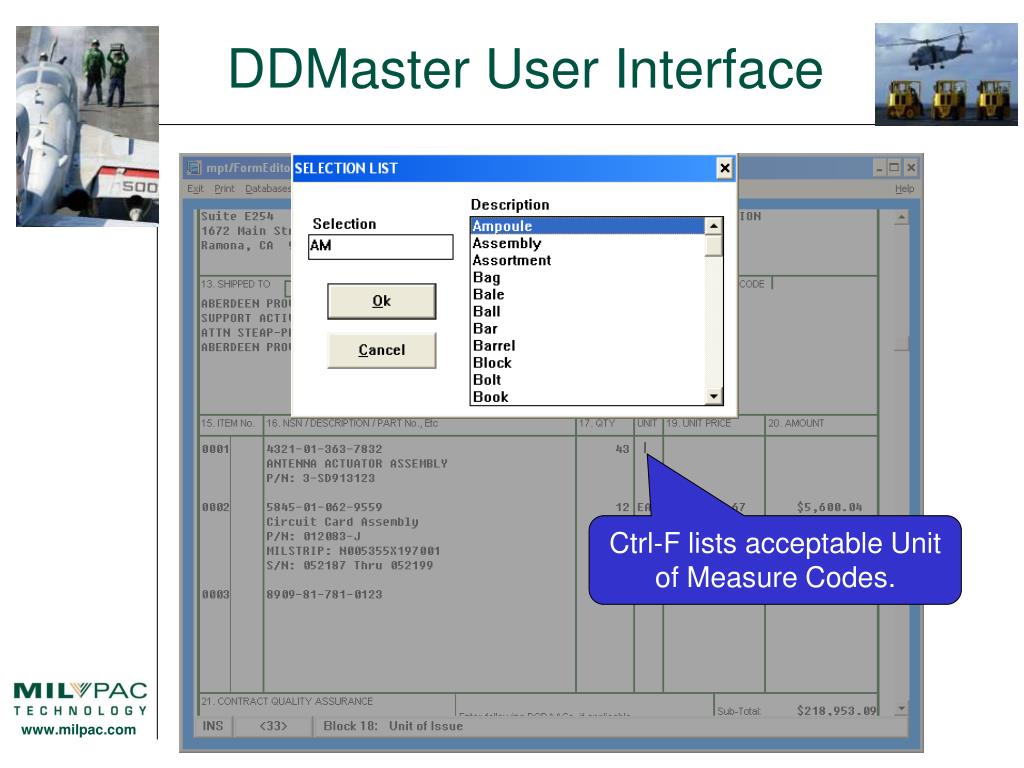The height and width of the screenshot is (768, 1024).
Task: Close the Selection List dialog
Action: tap(724, 168)
